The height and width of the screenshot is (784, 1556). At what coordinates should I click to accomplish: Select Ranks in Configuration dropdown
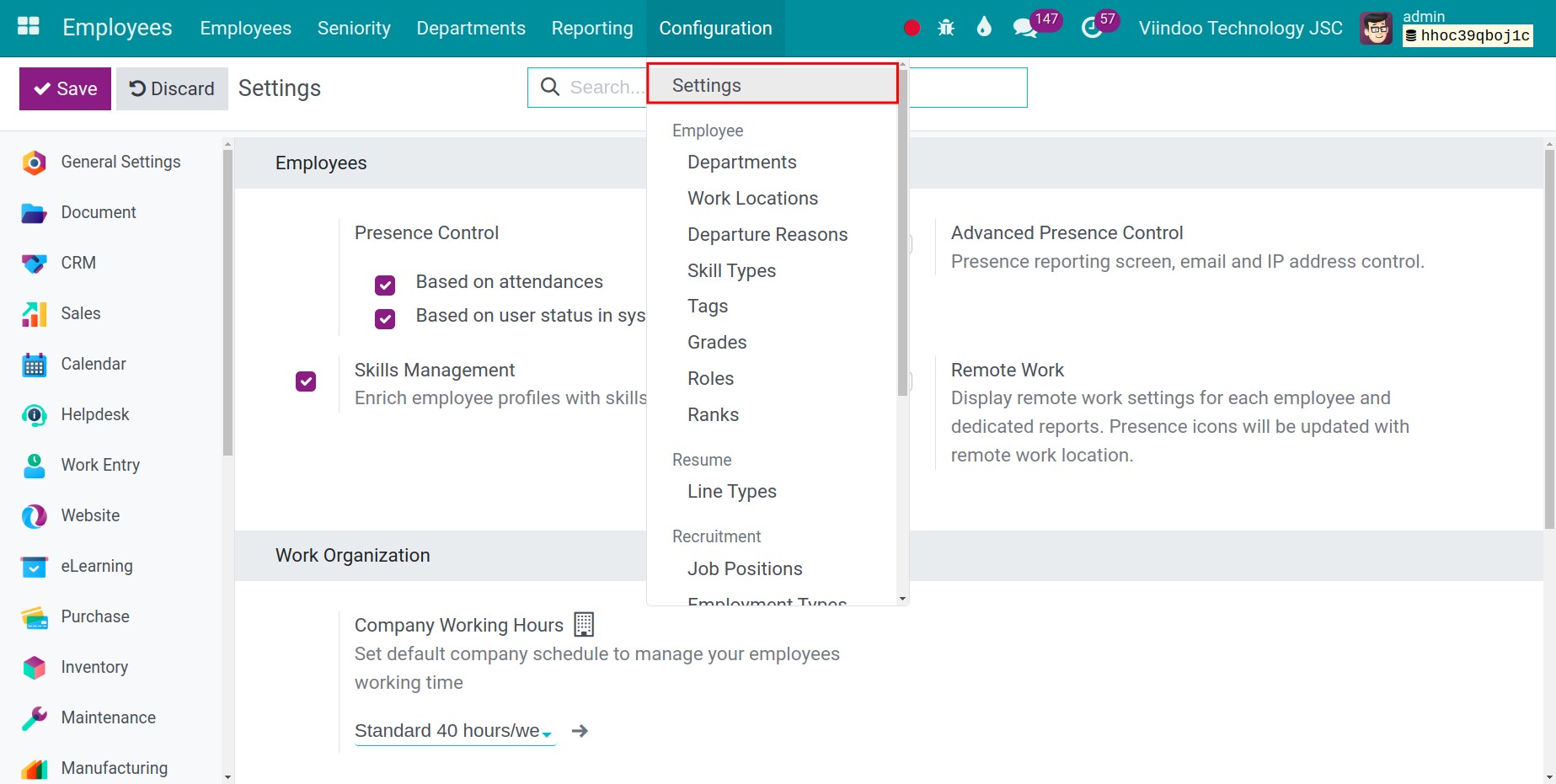point(713,414)
